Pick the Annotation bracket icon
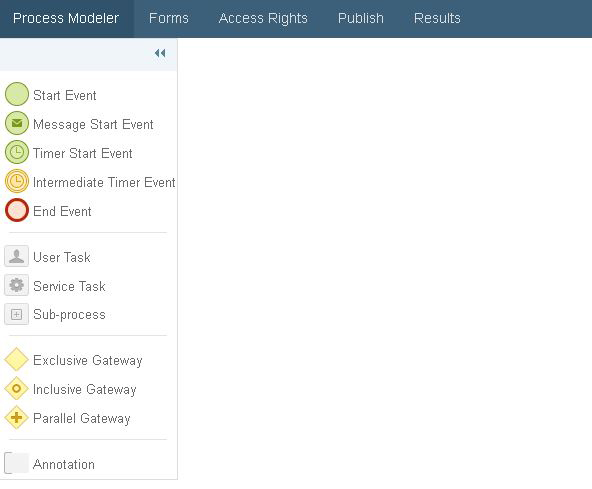Viewport: 592px width, 489px height. tap(17, 463)
